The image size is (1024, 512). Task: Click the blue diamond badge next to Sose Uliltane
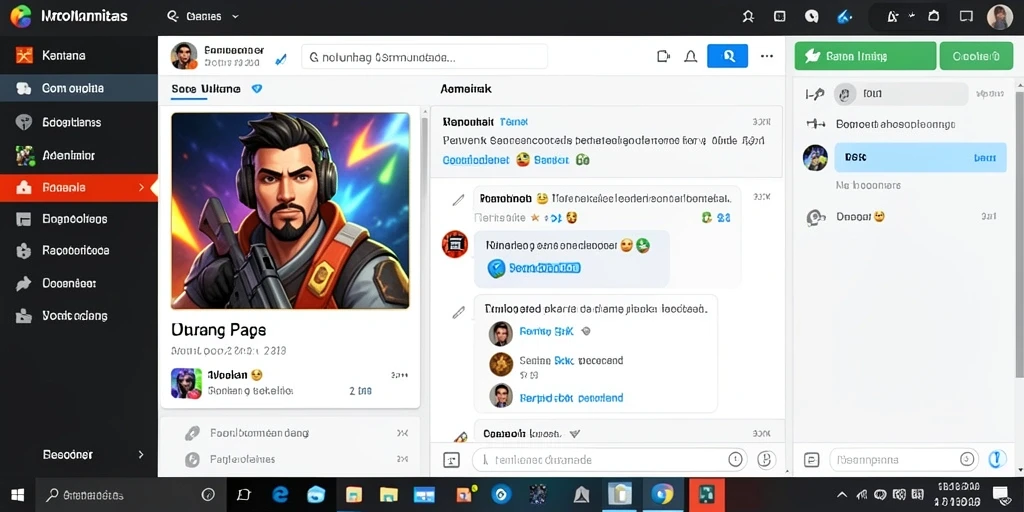tap(257, 89)
